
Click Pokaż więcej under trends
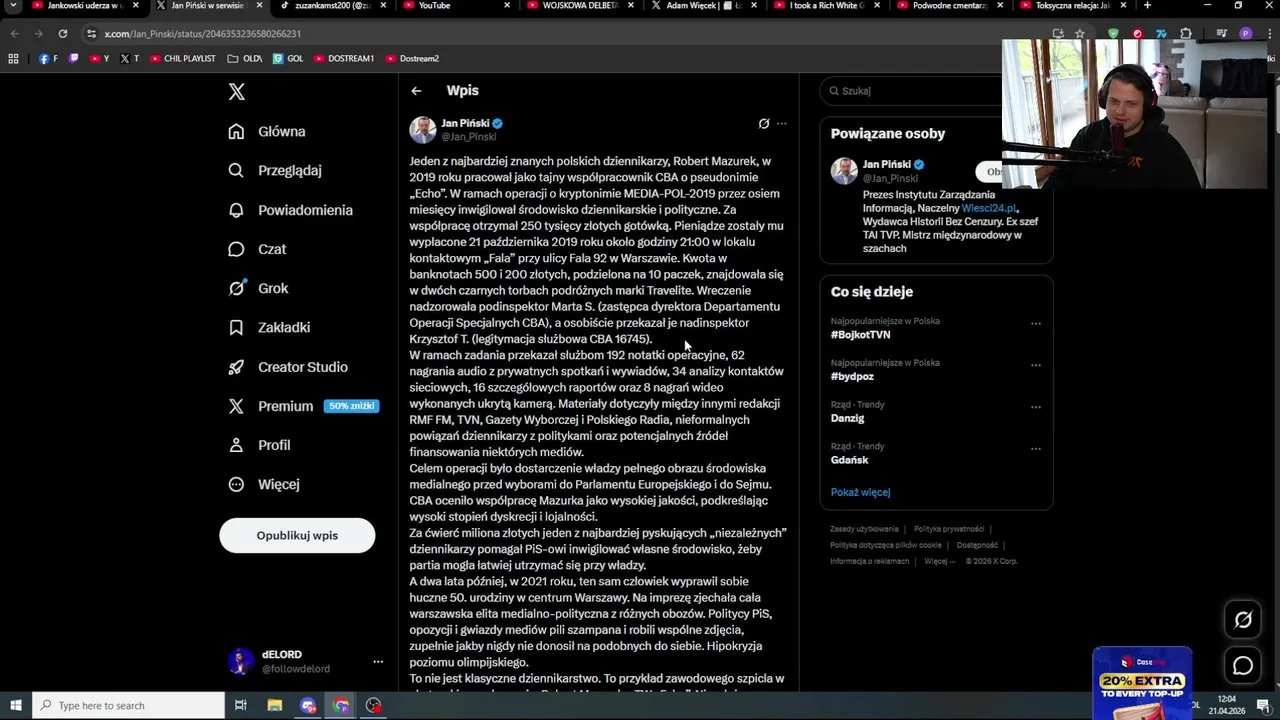(x=860, y=492)
